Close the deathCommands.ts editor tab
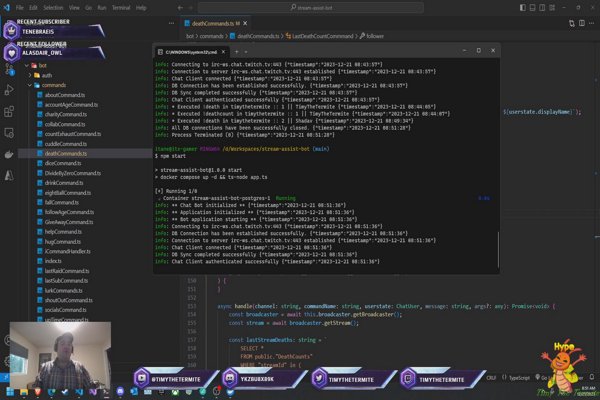600x400 pixels. pyautogui.click(x=245, y=23)
